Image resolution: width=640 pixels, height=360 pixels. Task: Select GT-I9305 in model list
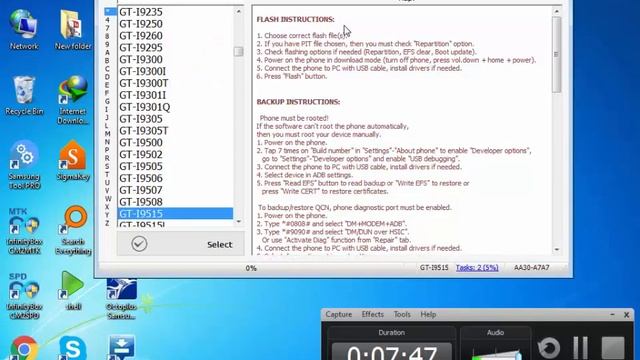175,119
